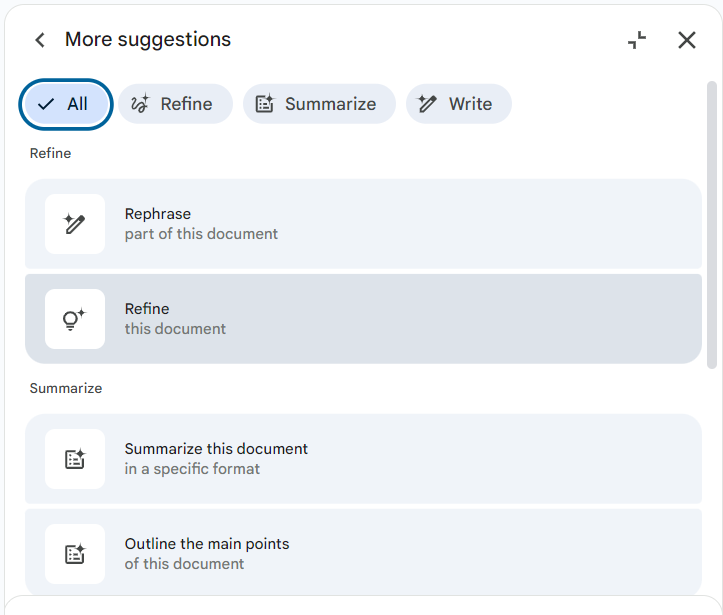Viewport: 723px width, 615px height.
Task: Click the Summarize this document list icon
Action: click(x=75, y=459)
